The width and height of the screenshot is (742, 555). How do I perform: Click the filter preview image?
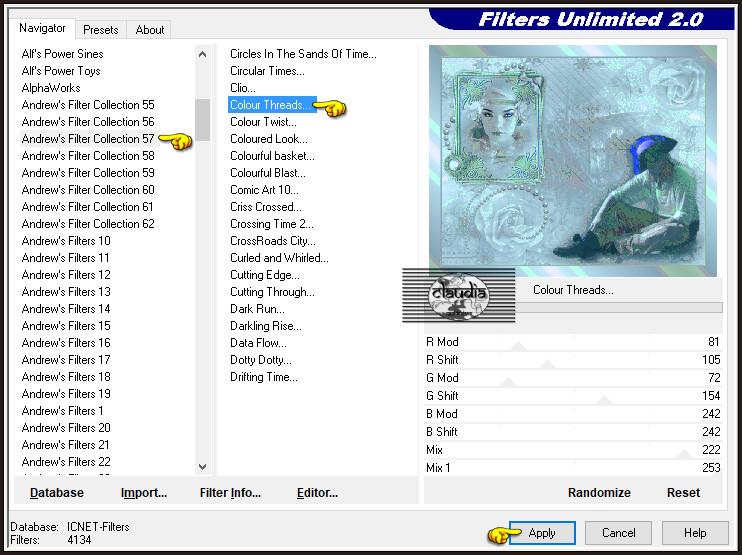[x=573, y=161]
